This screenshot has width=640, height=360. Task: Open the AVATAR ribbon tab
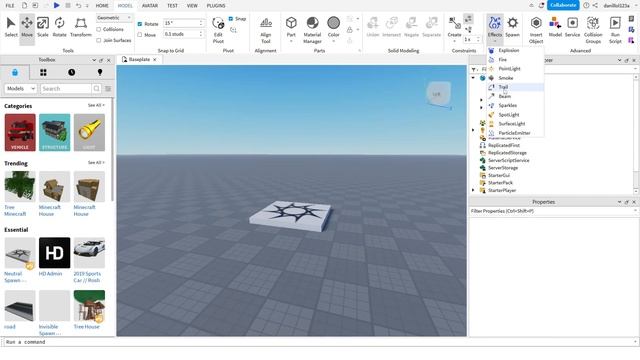(150, 6)
